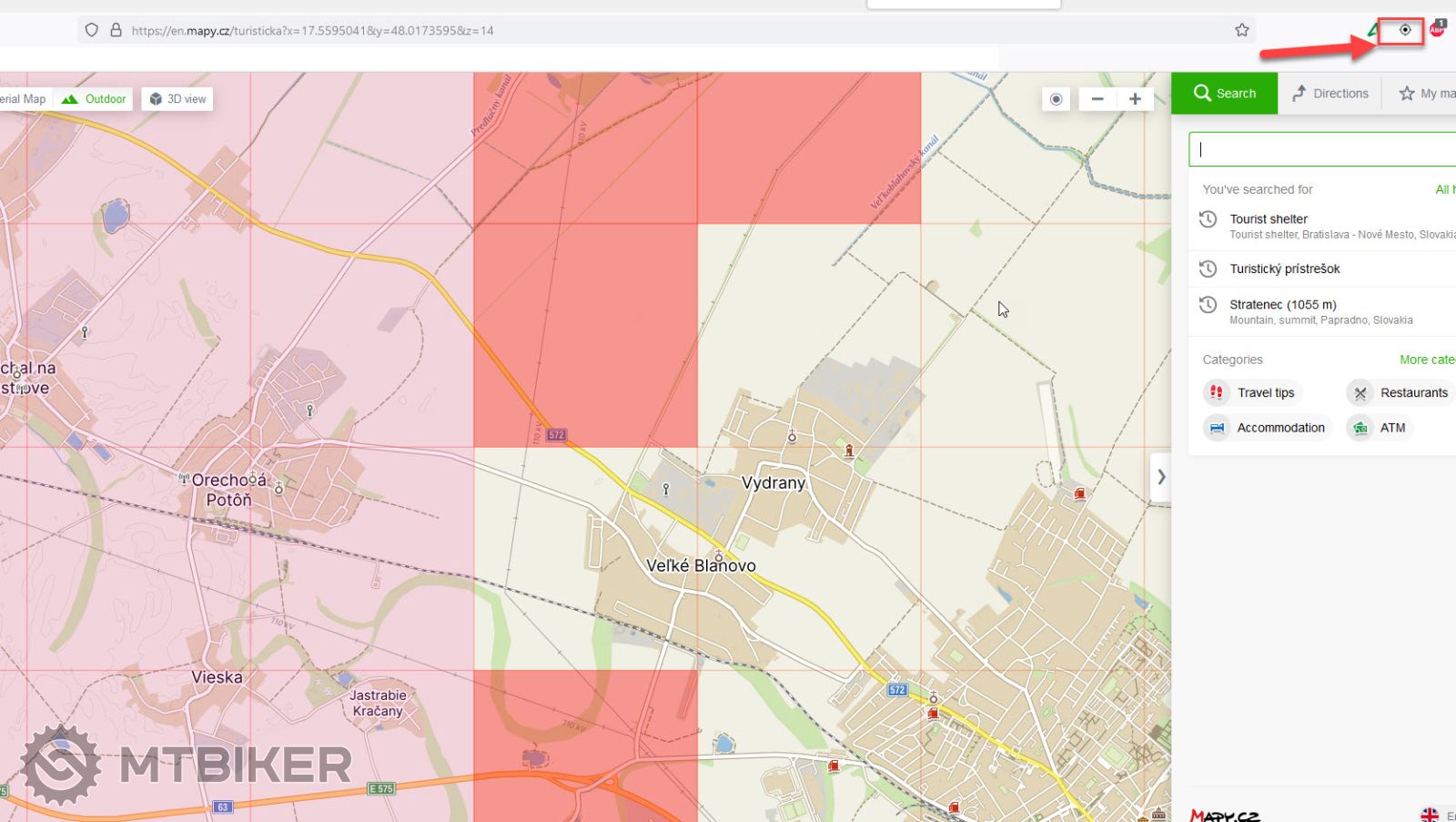Viewport: 1456px width, 822px height.
Task: Open the Directions tab
Action: tap(1330, 93)
